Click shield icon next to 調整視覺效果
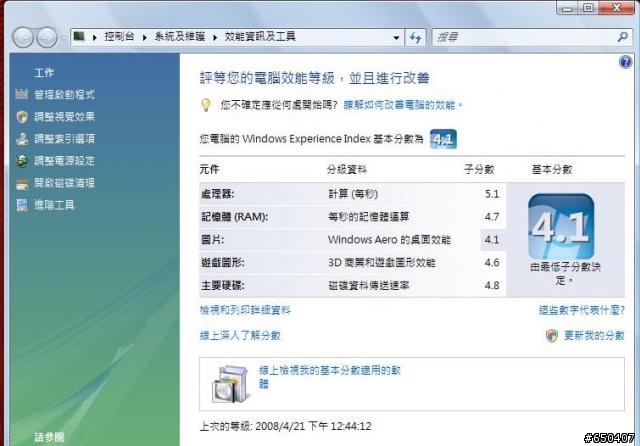This screenshot has height=446, width=640. [22, 117]
